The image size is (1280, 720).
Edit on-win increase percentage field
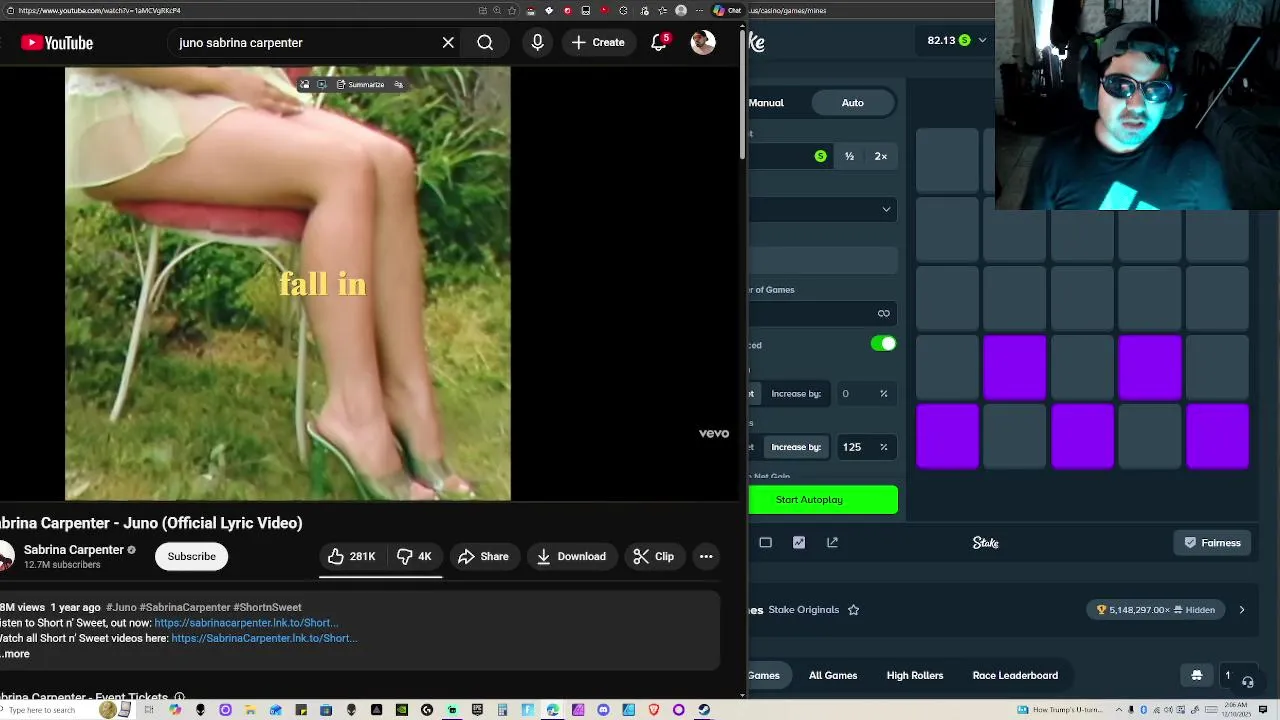(x=865, y=393)
